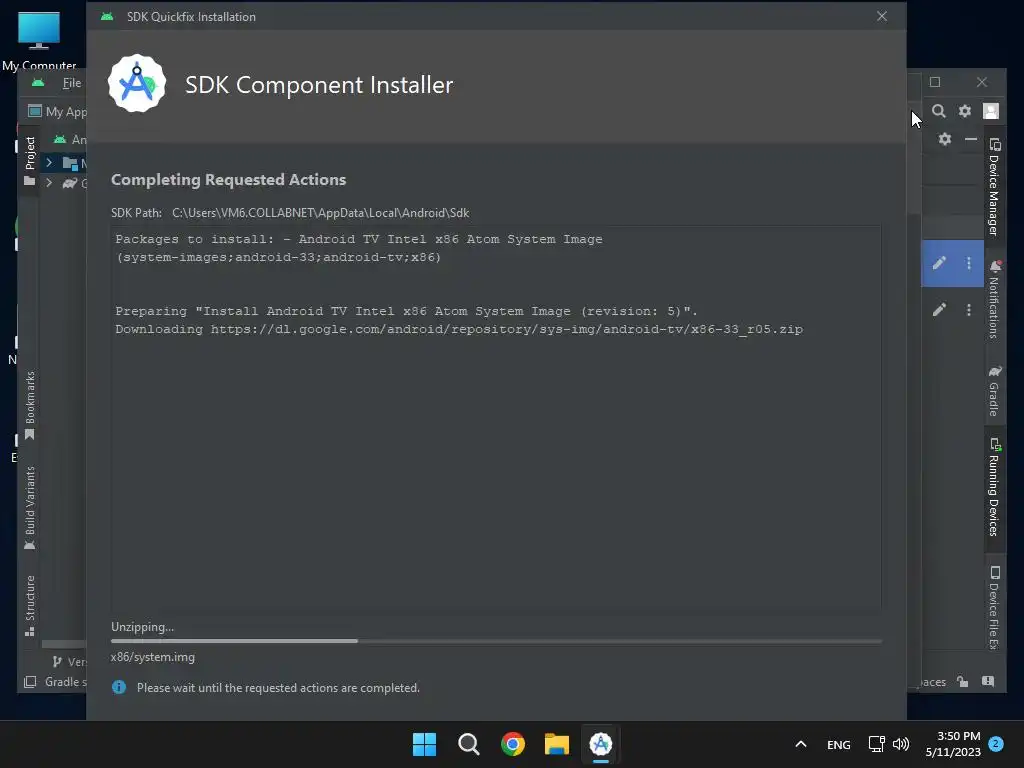Open Gradle side tab
This screenshot has height=768, width=1024.
coord(994,391)
